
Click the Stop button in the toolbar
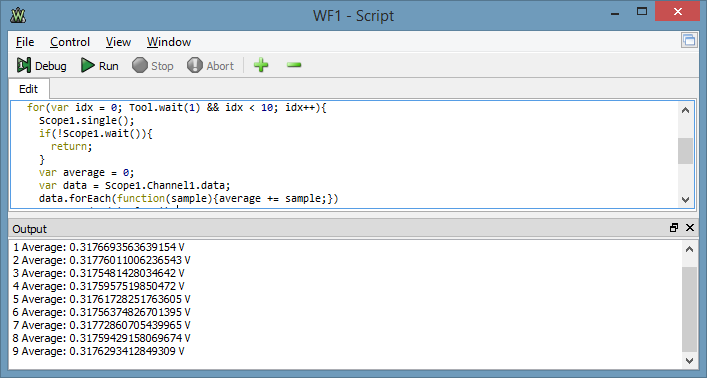point(153,66)
